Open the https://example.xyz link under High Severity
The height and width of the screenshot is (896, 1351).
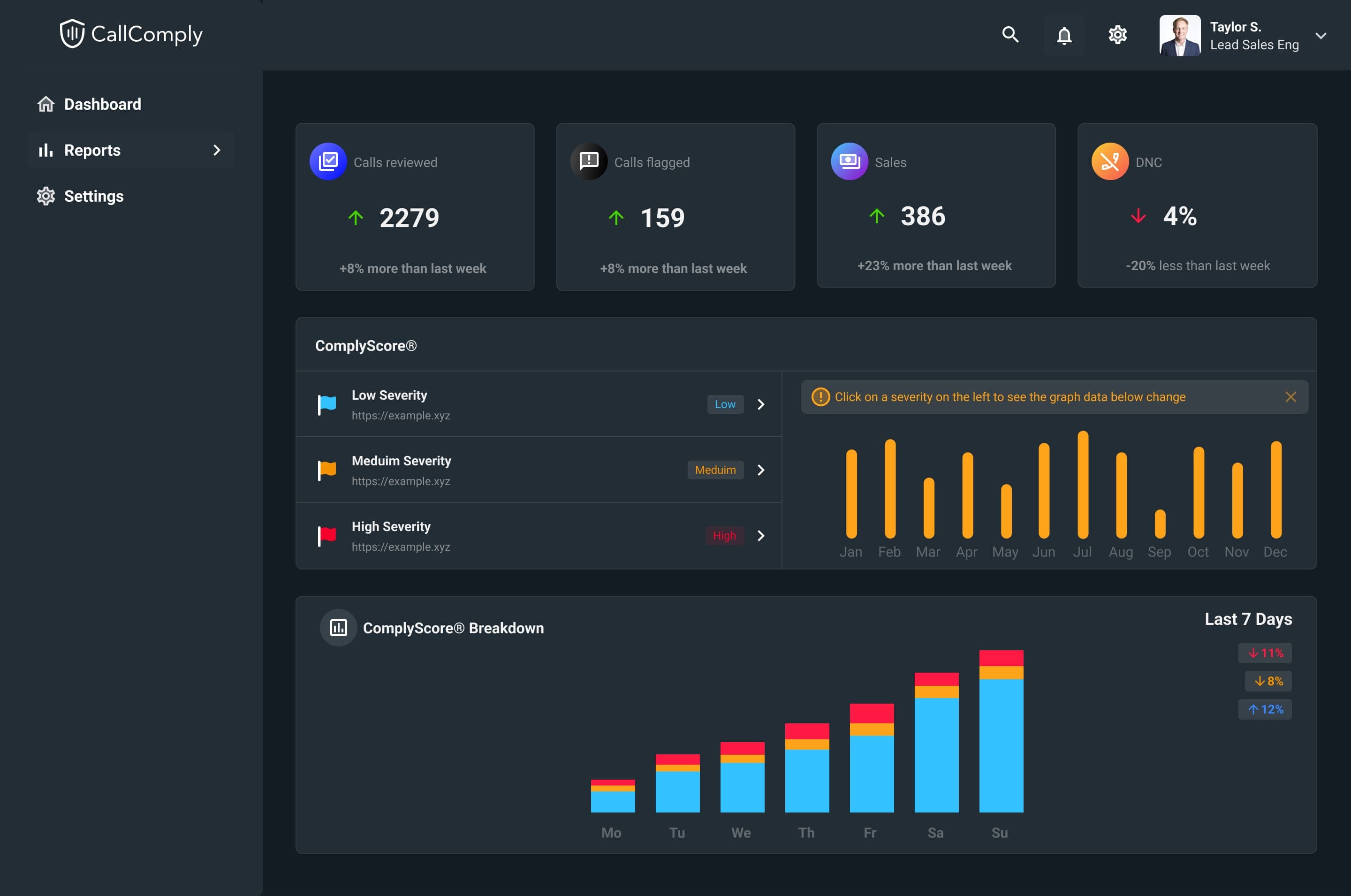[x=401, y=547]
